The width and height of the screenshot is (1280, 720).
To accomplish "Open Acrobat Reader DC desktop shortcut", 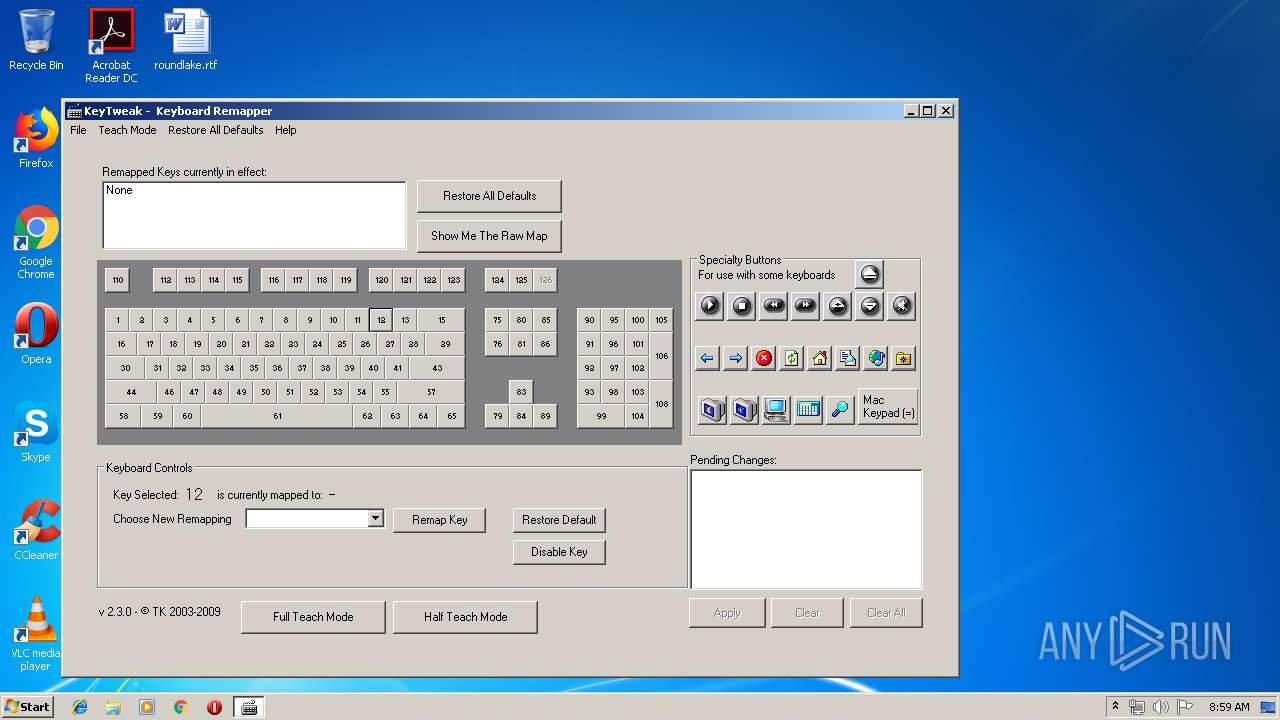I will pyautogui.click(x=111, y=46).
